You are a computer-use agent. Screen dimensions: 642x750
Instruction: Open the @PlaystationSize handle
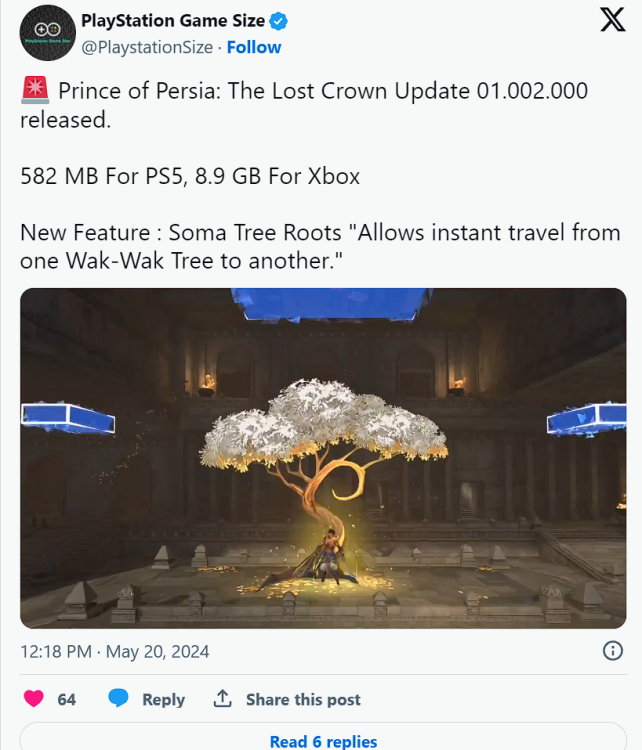click(147, 47)
